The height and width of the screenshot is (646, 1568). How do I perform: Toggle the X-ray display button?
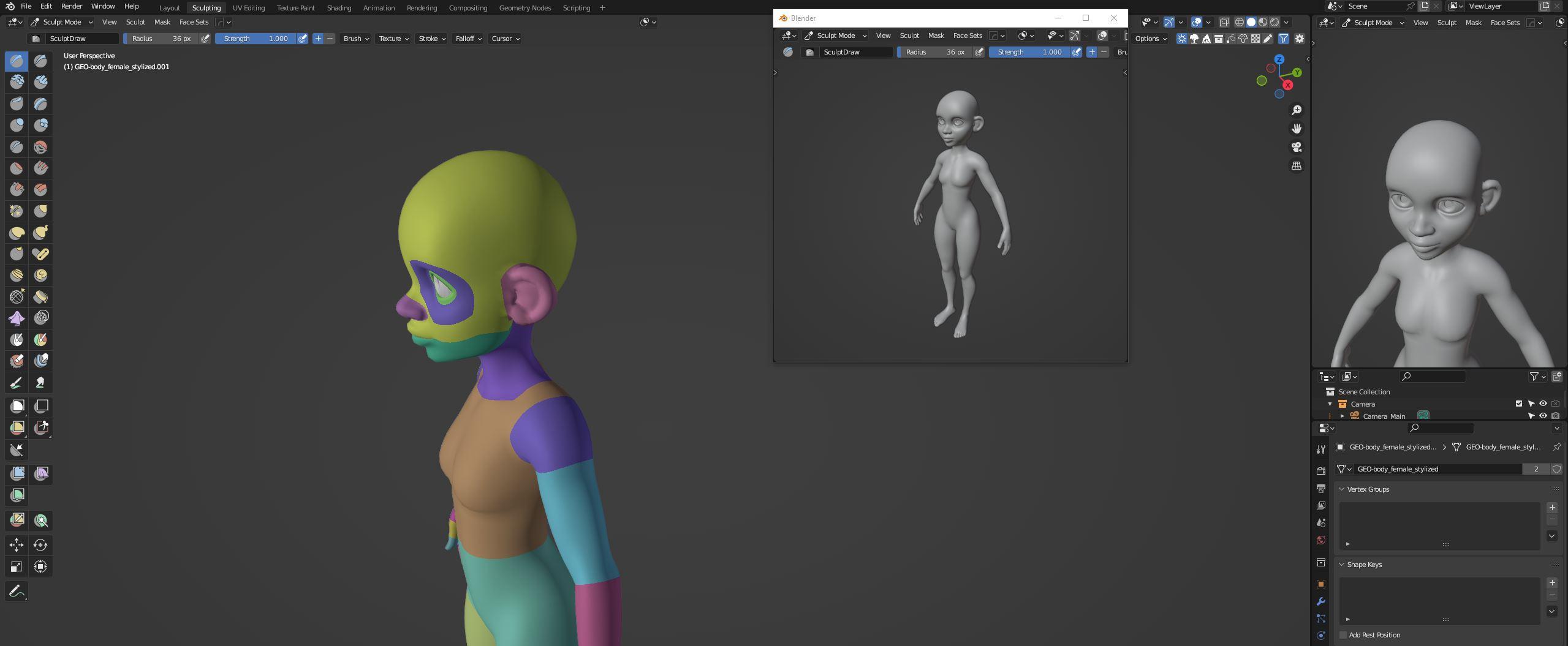pos(1224,22)
